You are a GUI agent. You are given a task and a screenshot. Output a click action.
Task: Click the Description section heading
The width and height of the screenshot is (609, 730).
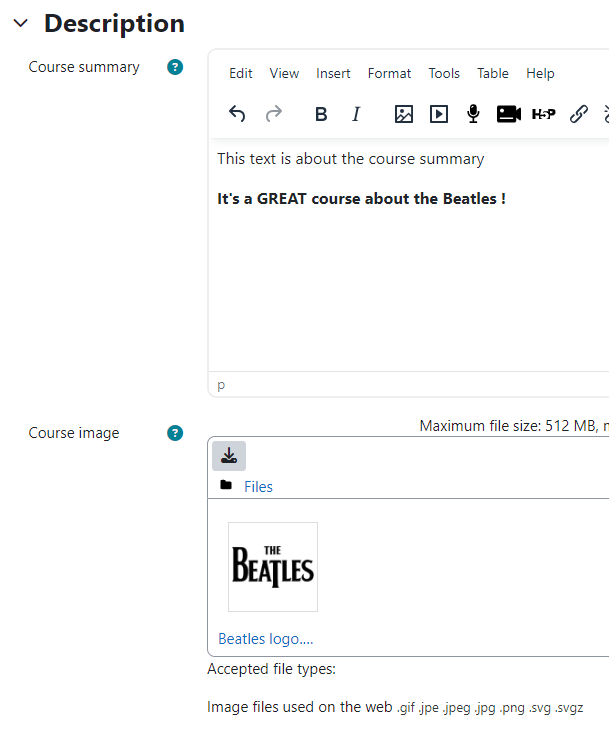point(115,23)
